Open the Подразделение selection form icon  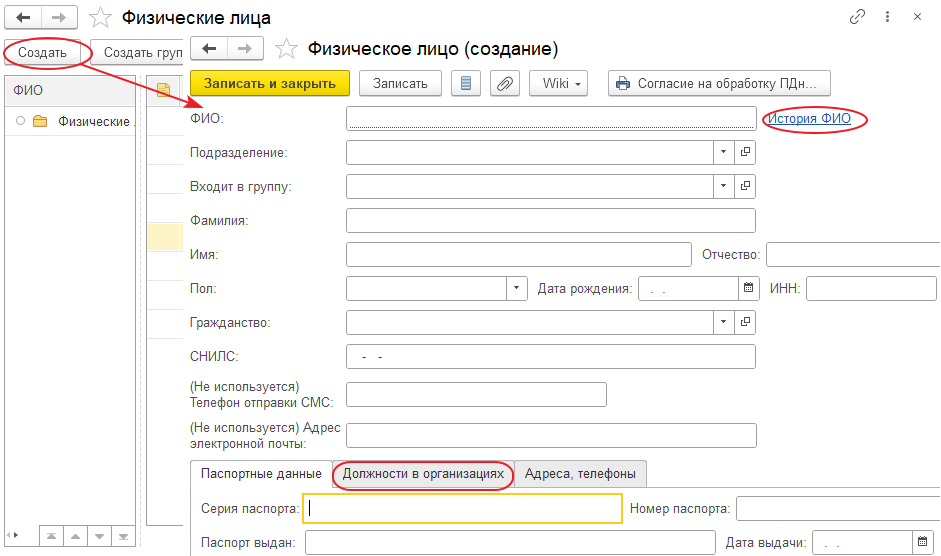point(745,153)
